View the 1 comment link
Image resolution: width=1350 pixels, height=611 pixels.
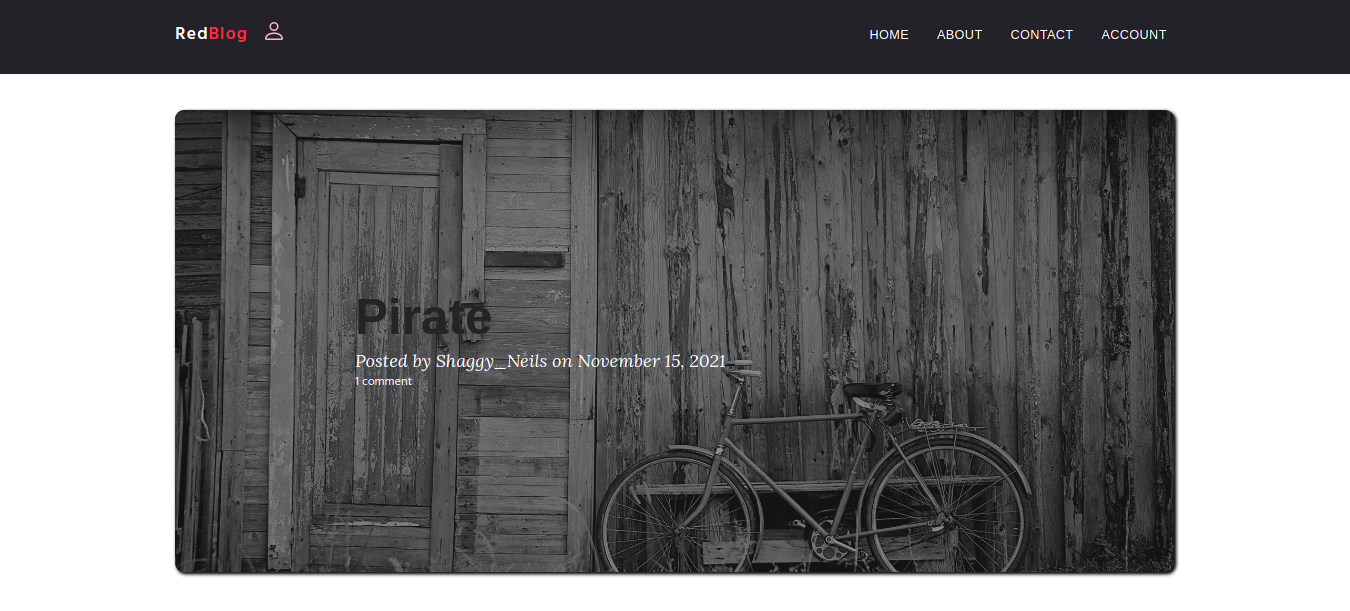click(383, 381)
